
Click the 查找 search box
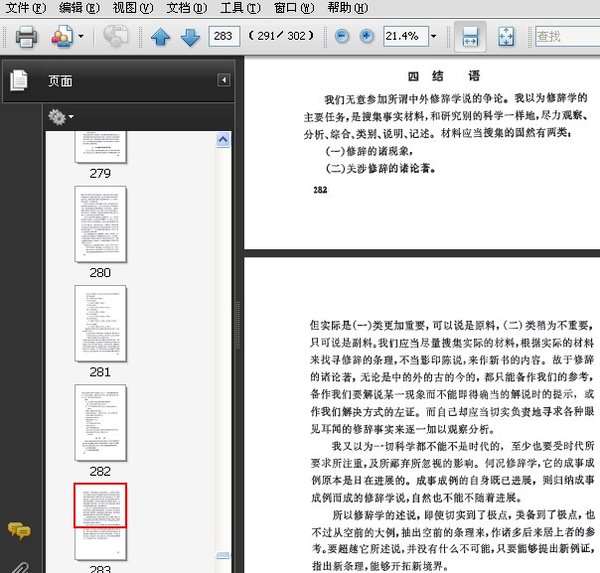click(x=565, y=37)
